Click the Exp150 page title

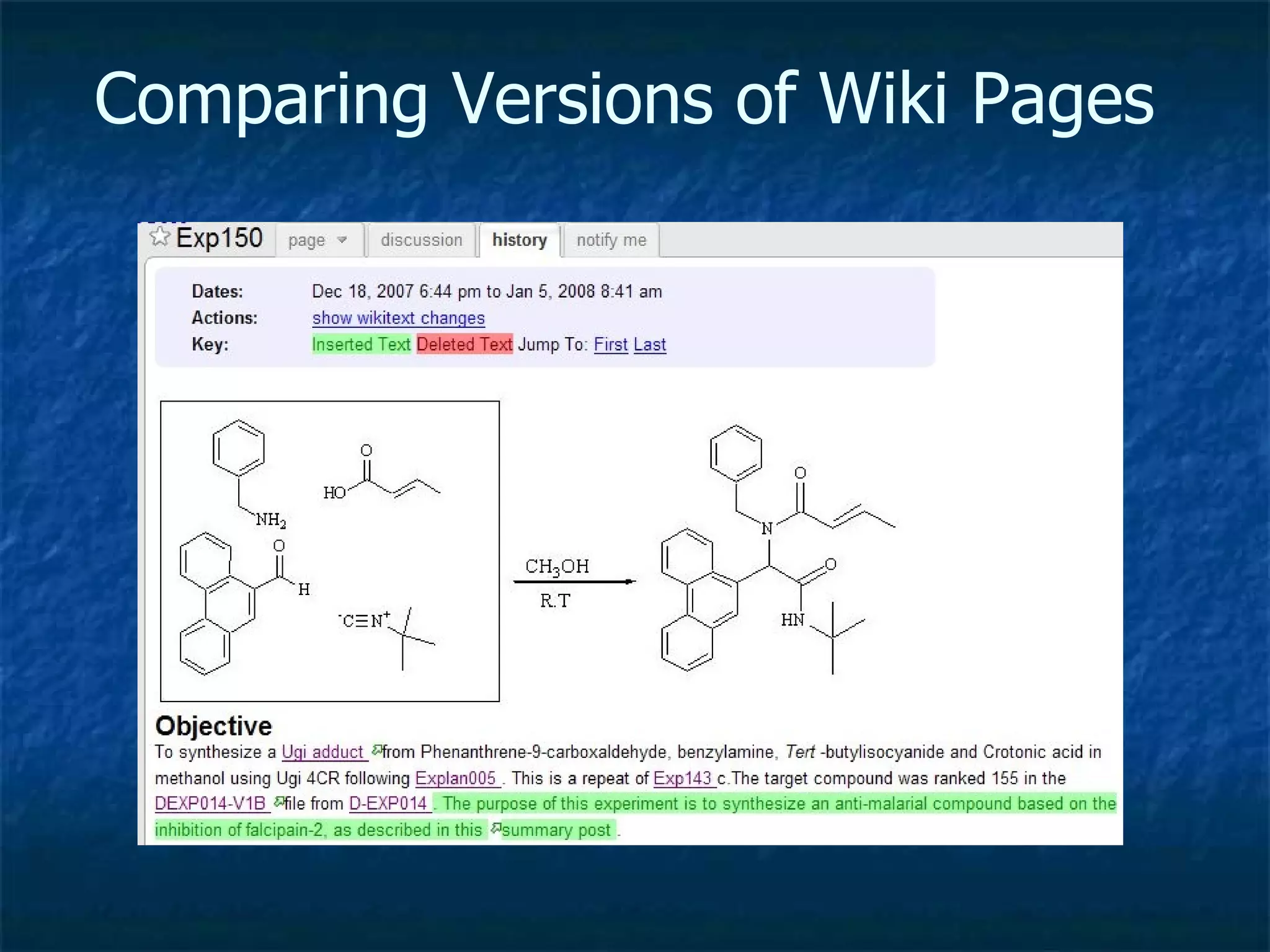pos(220,238)
